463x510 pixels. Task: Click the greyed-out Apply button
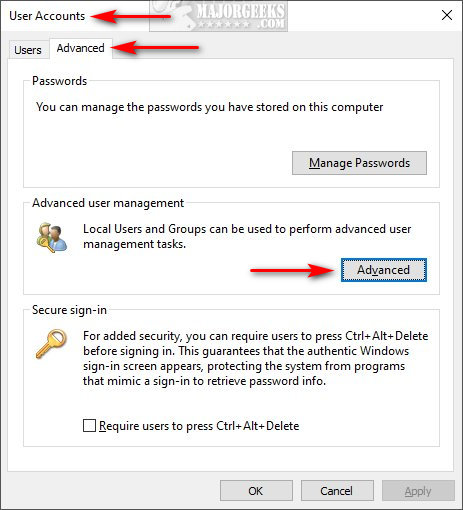(x=418, y=491)
